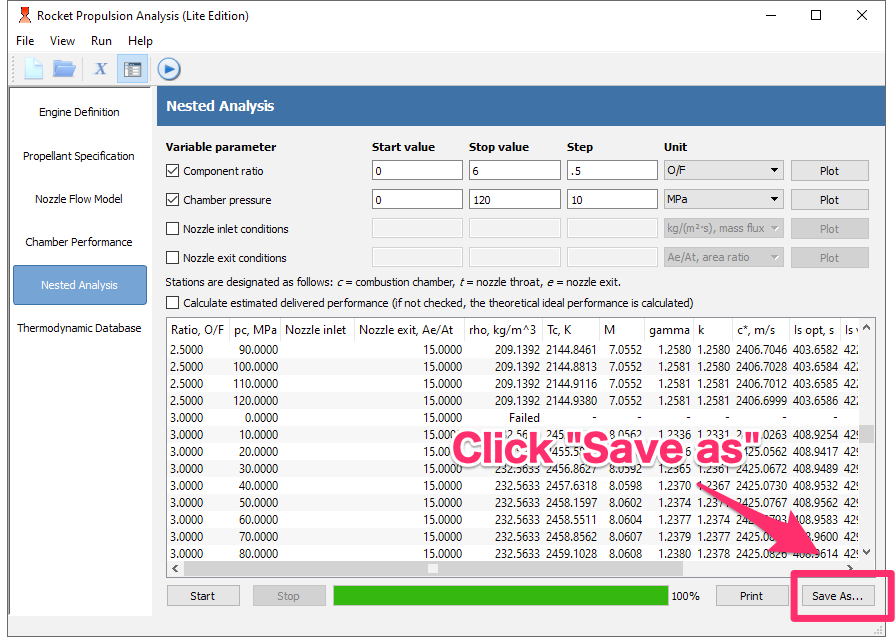The image size is (895, 644).
Task: Toggle the table view toolbar icon
Action: coord(132,69)
